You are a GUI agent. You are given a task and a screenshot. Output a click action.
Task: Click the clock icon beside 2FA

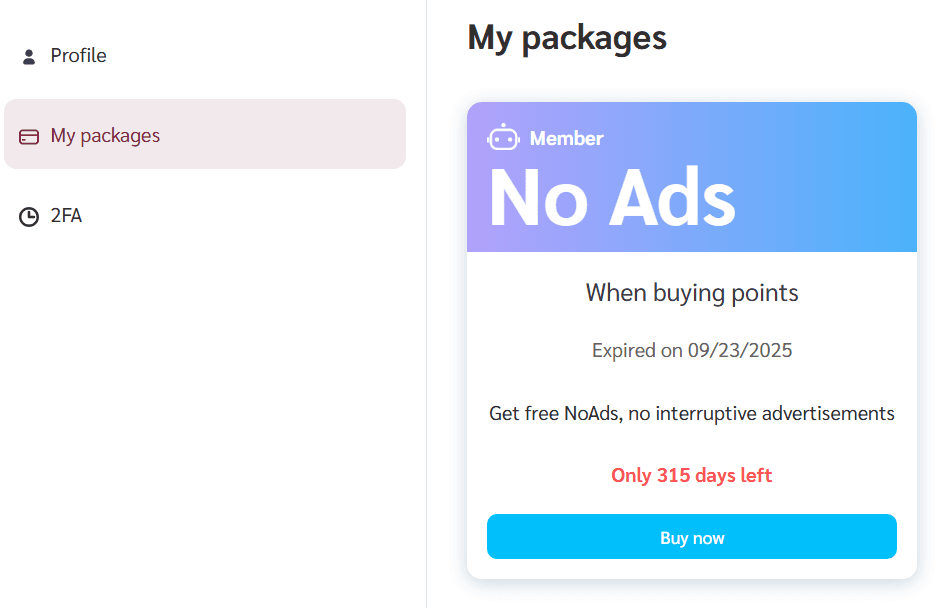coord(28,216)
